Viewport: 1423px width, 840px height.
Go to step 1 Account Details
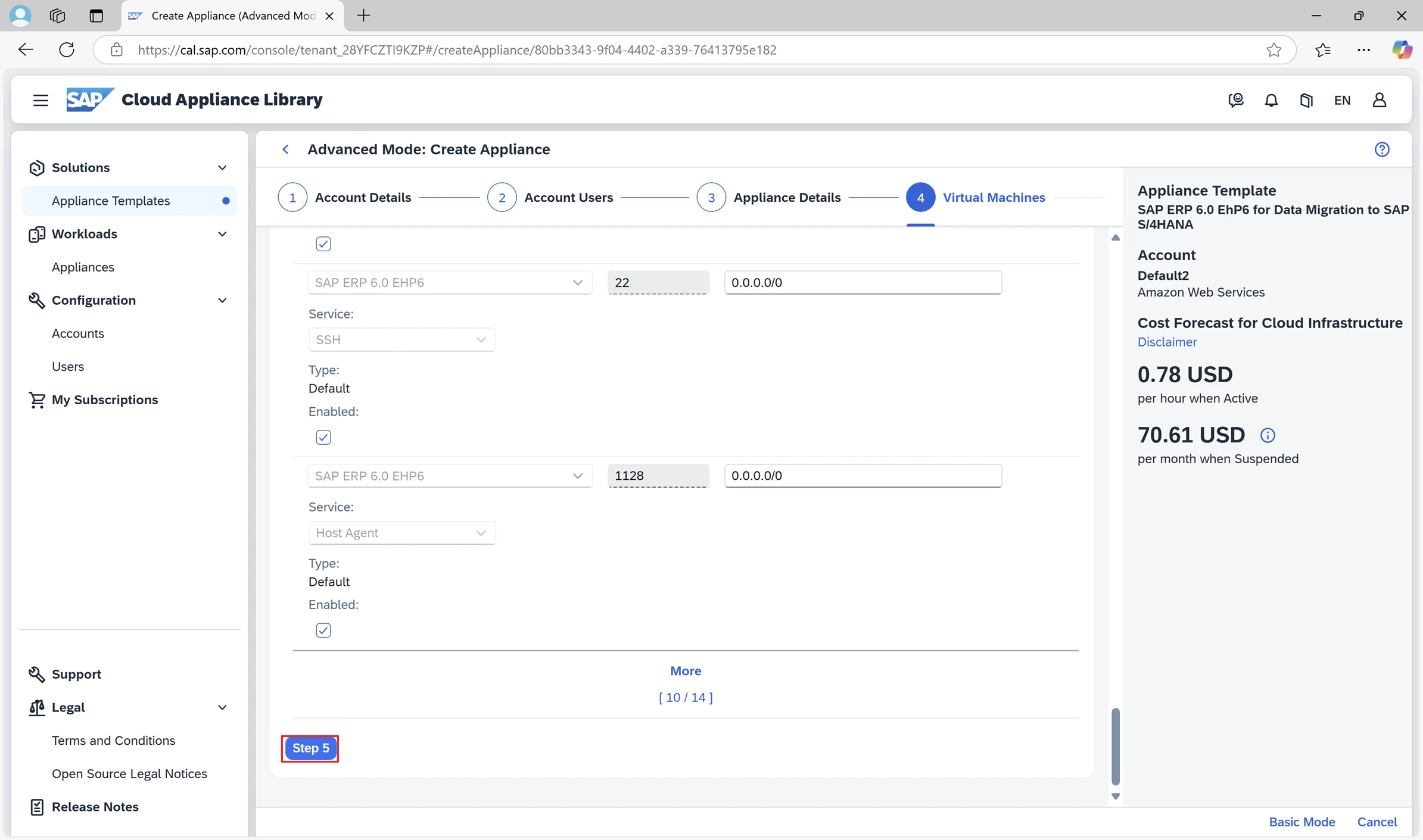[x=345, y=198]
